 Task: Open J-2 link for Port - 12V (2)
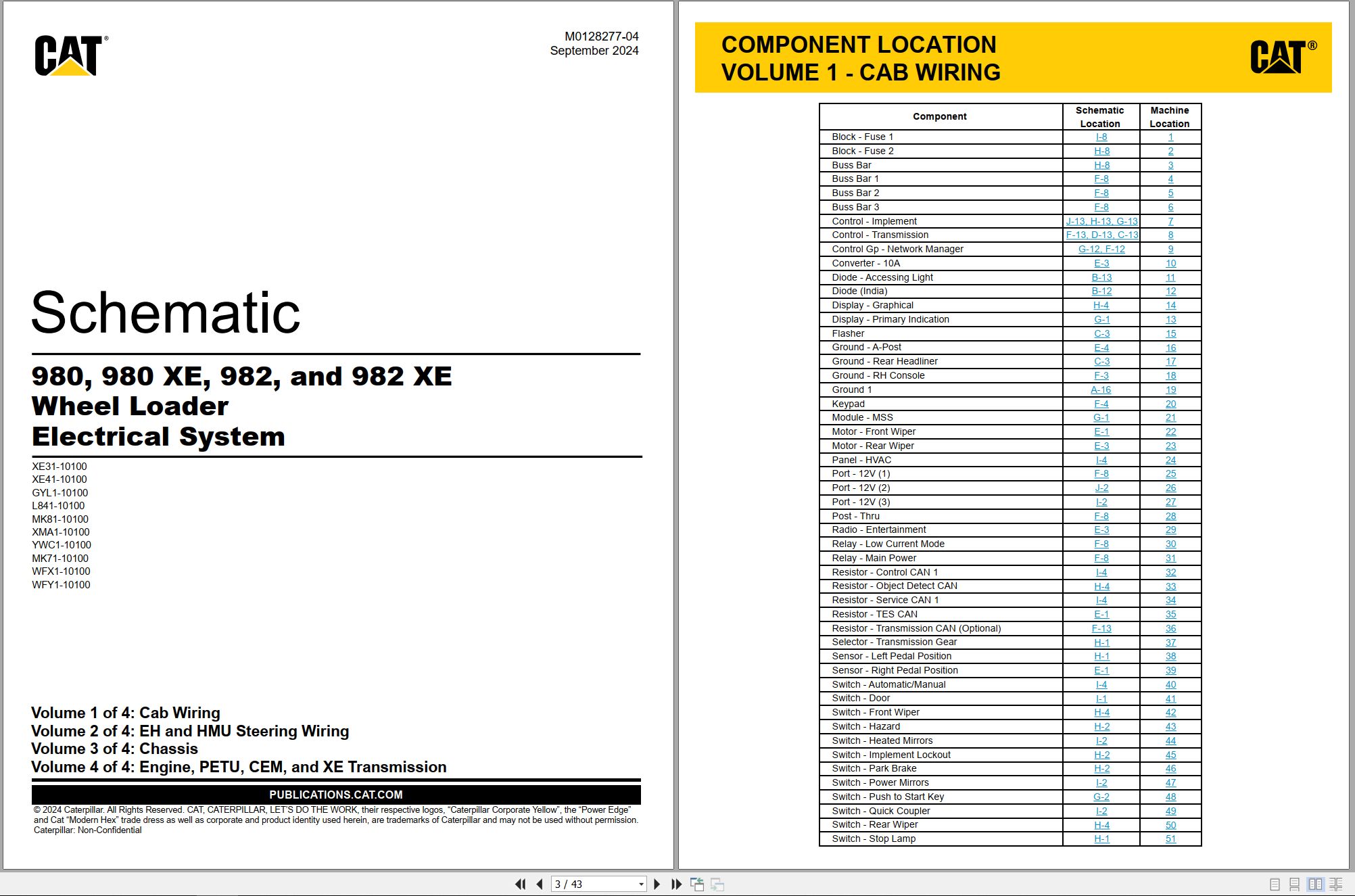tap(1101, 488)
